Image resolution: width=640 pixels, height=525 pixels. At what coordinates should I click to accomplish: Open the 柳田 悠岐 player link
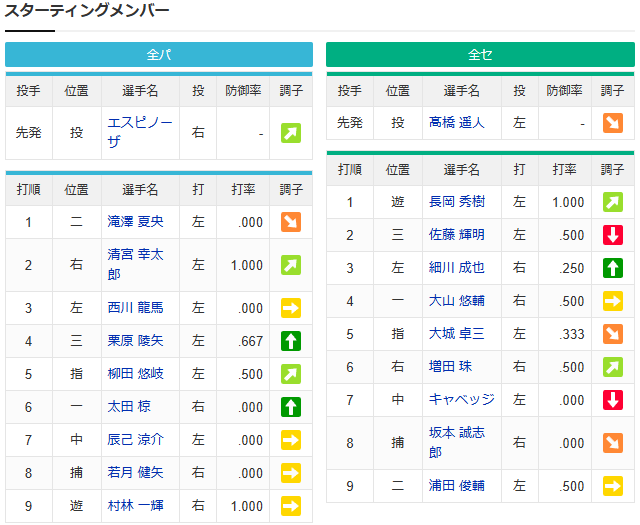(x=135, y=374)
